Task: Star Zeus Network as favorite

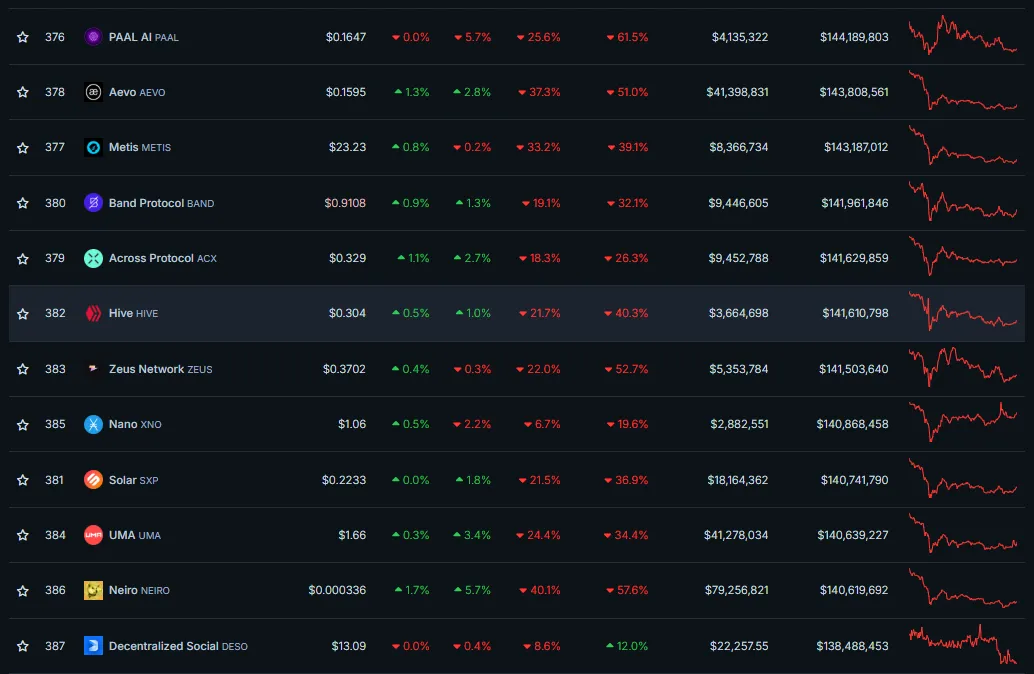Action: (23, 369)
